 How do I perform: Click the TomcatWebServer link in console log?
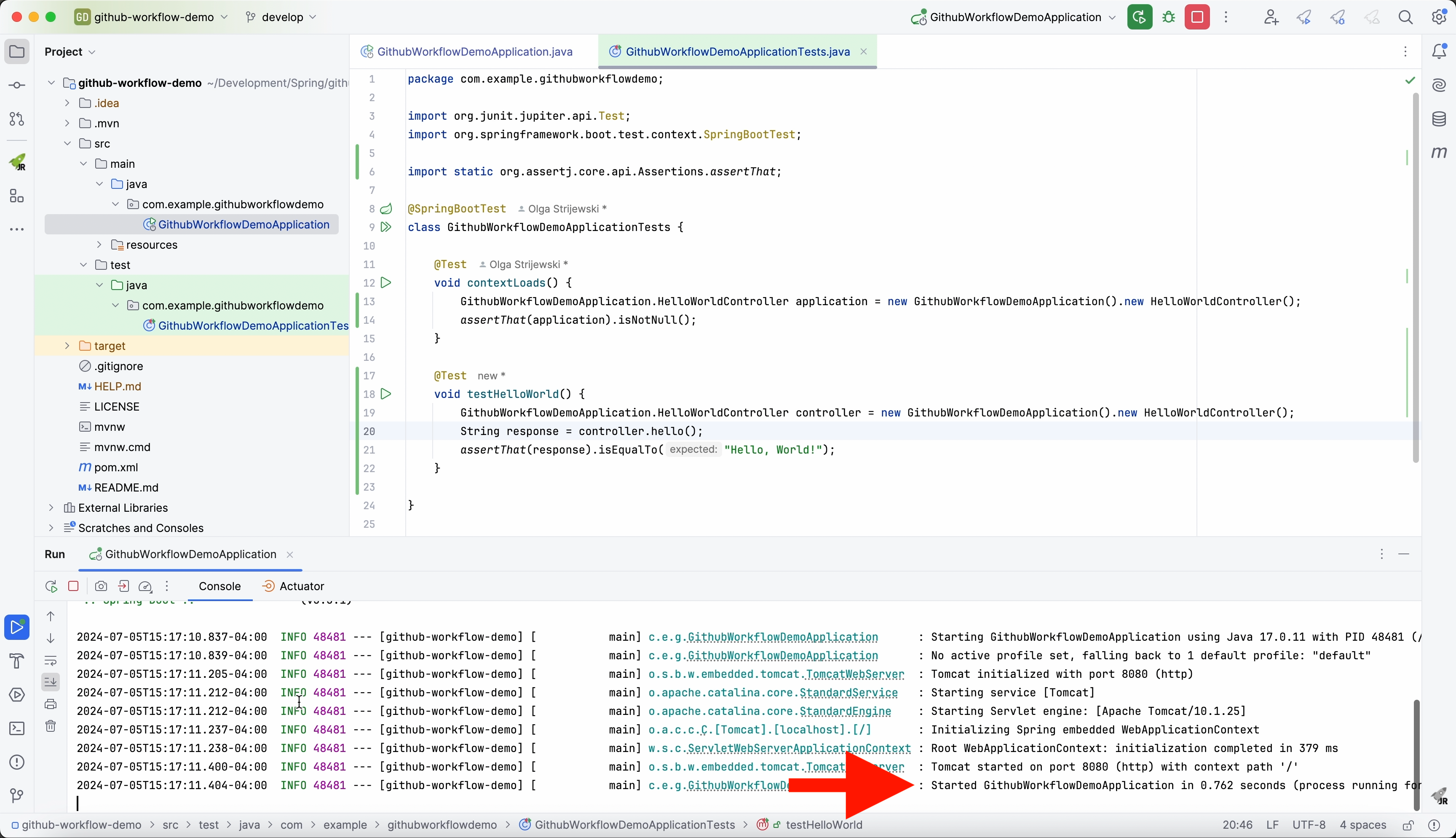pos(855,674)
